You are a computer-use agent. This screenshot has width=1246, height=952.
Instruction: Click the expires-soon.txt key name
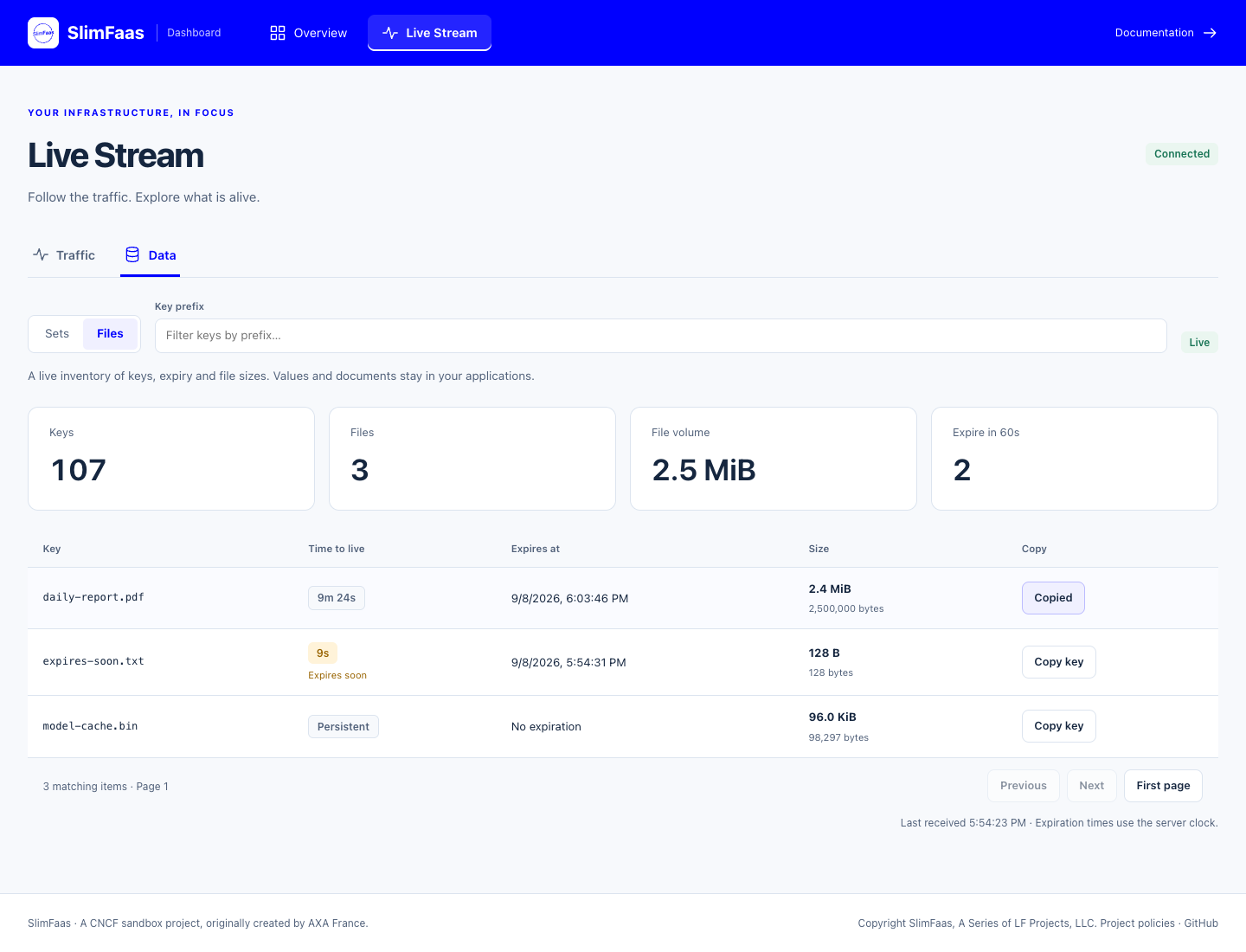coord(93,661)
